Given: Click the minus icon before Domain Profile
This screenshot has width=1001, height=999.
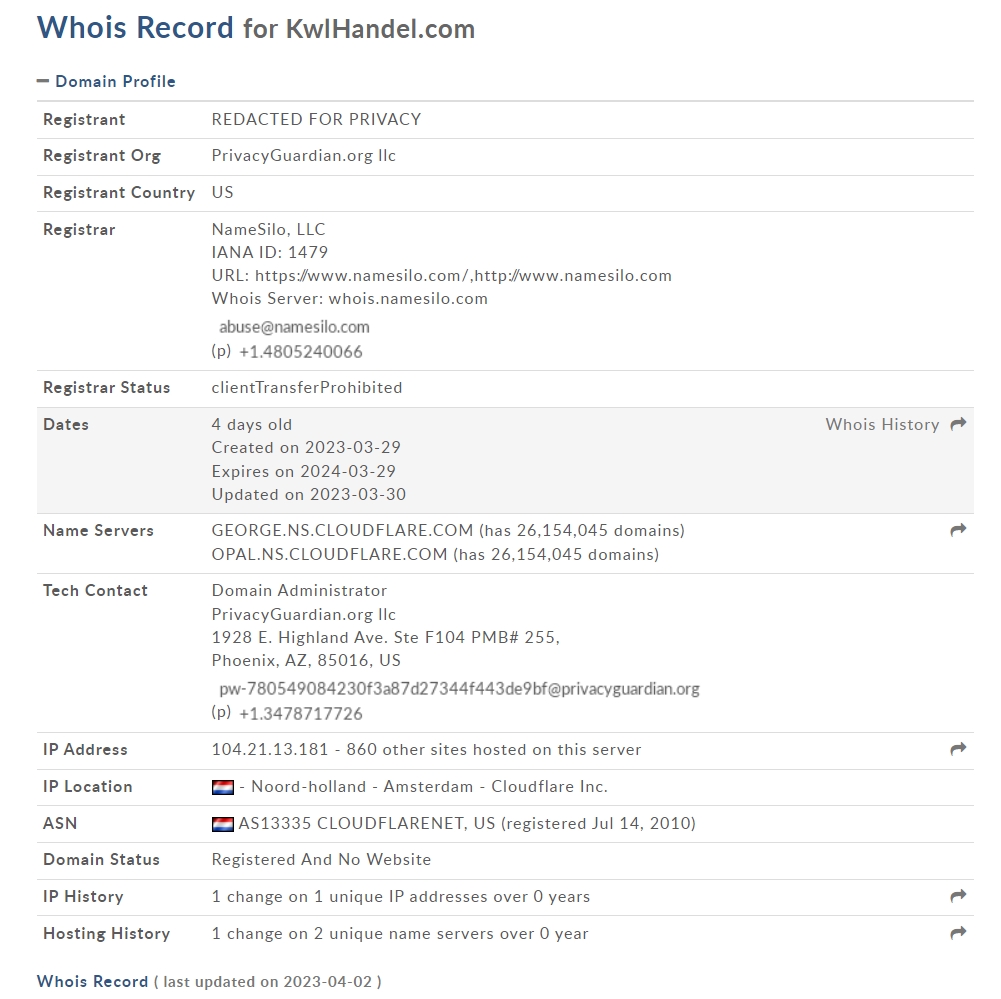Looking at the screenshot, I should (x=43, y=81).
